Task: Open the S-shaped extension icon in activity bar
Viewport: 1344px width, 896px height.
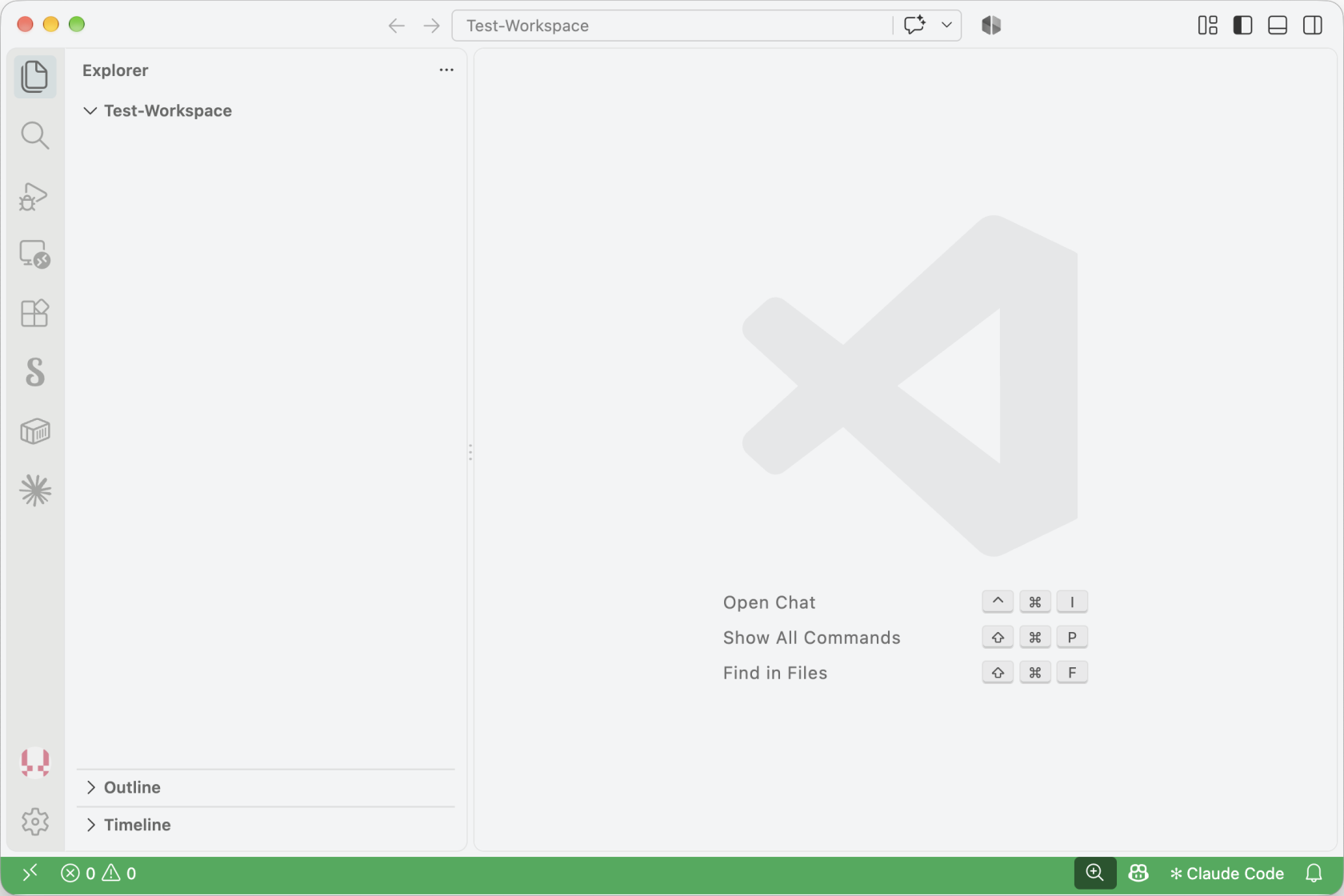Action: coord(35,372)
